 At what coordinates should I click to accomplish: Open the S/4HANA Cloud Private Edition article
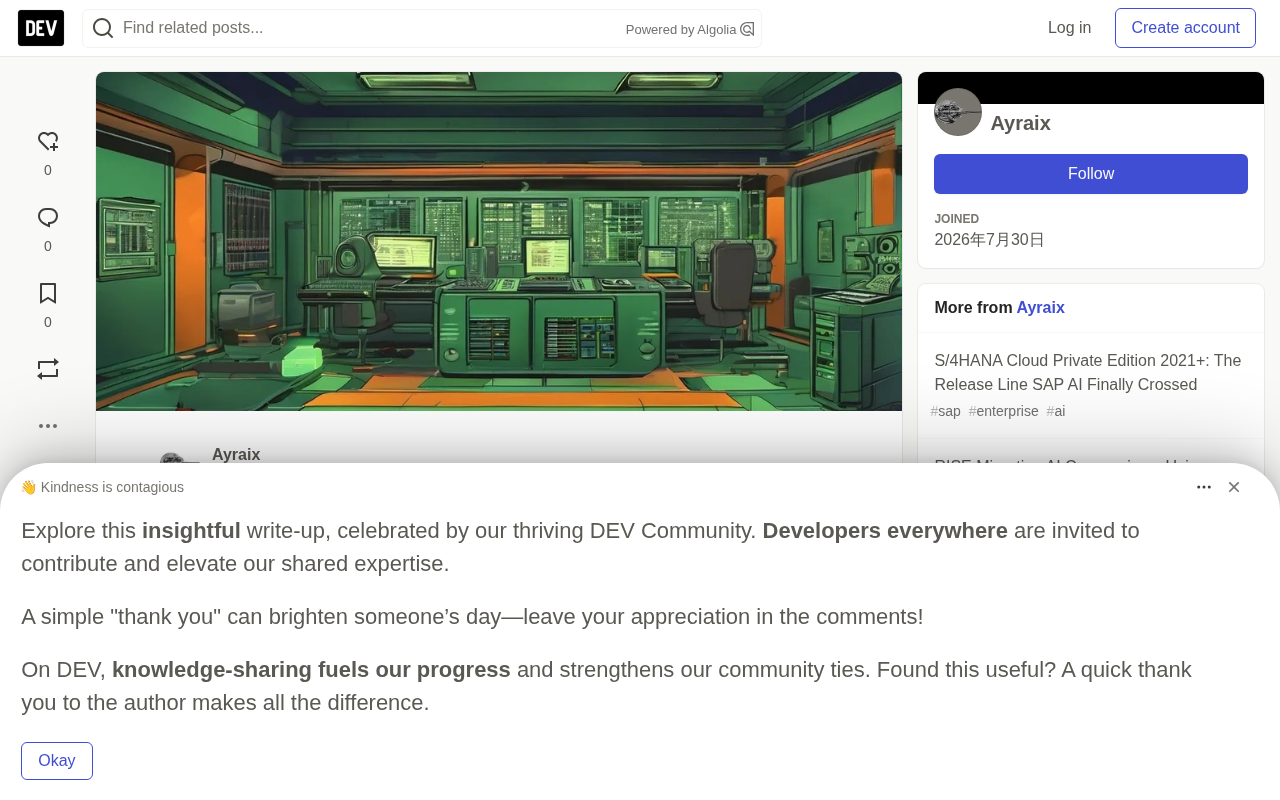point(1089,372)
